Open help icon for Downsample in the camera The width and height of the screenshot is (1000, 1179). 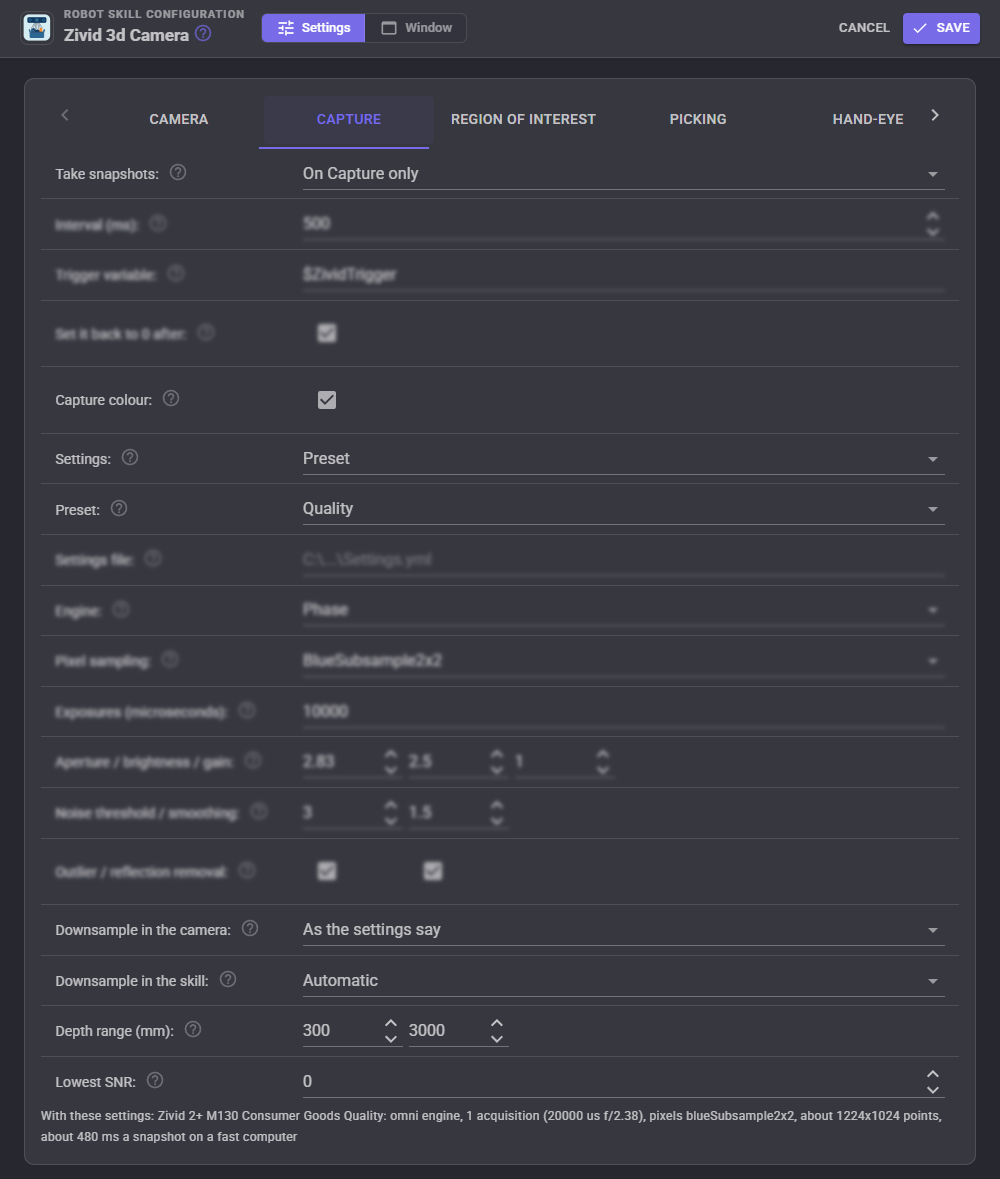point(250,929)
